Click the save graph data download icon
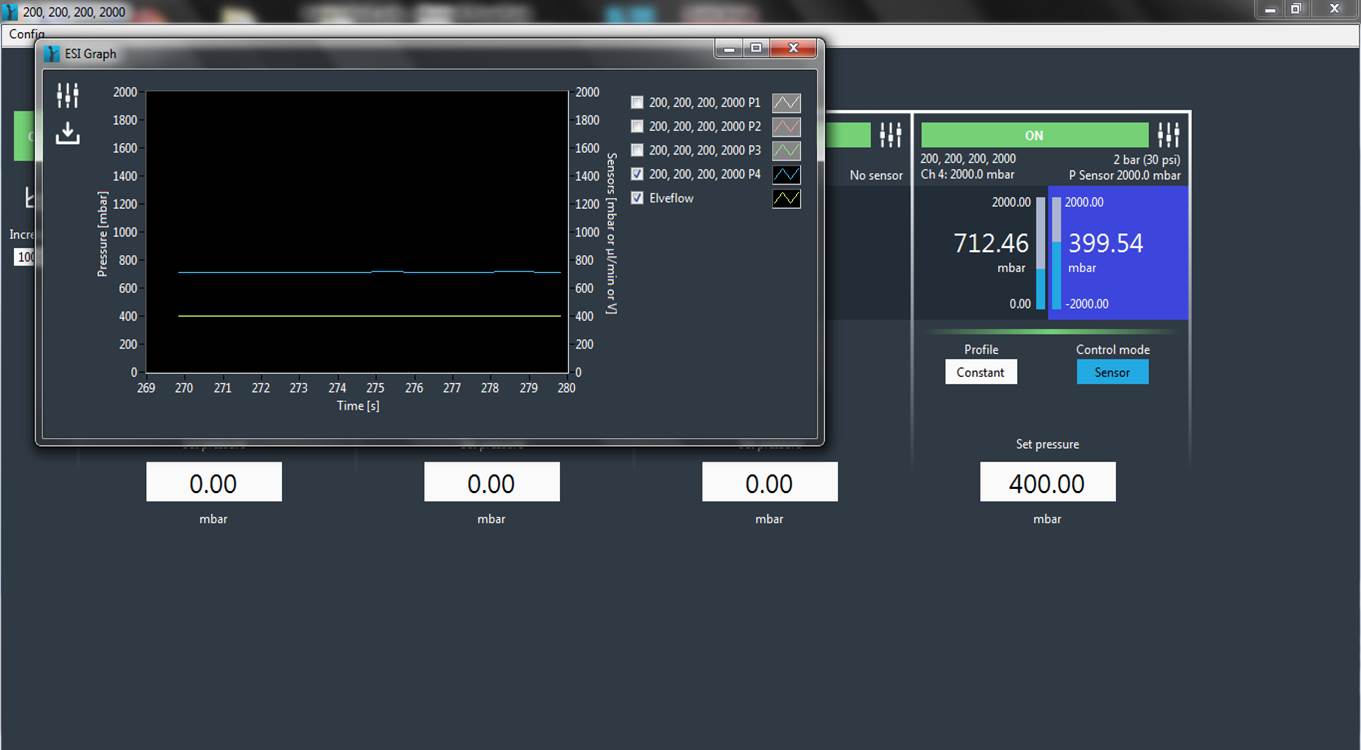The image size is (1361, 750). 67,133
